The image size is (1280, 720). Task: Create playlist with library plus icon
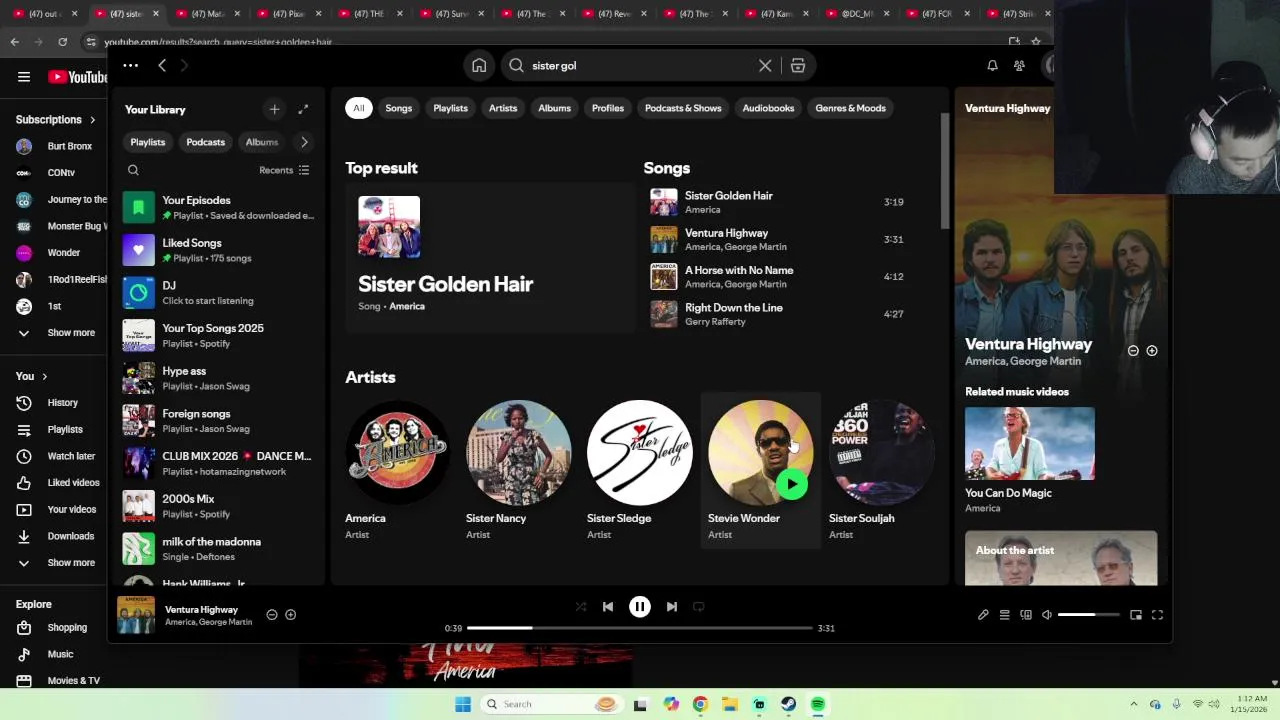(274, 109)
